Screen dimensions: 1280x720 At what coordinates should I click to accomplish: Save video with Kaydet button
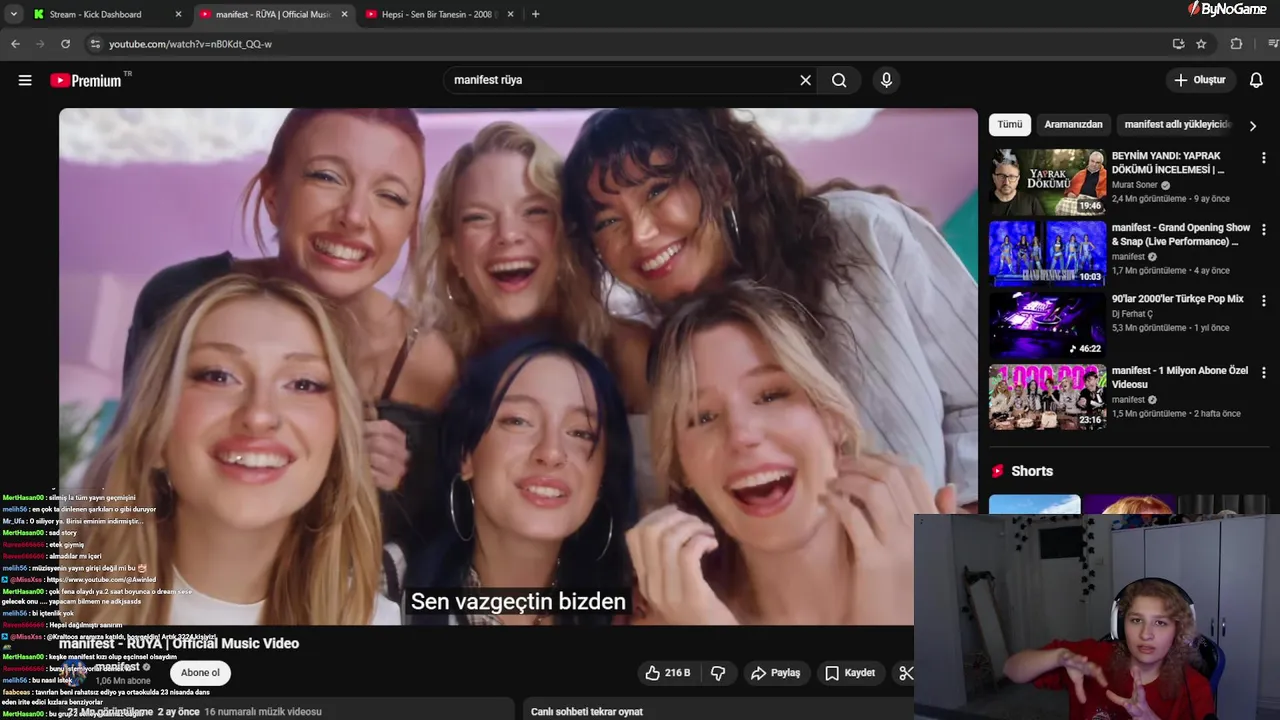(850, 673)
